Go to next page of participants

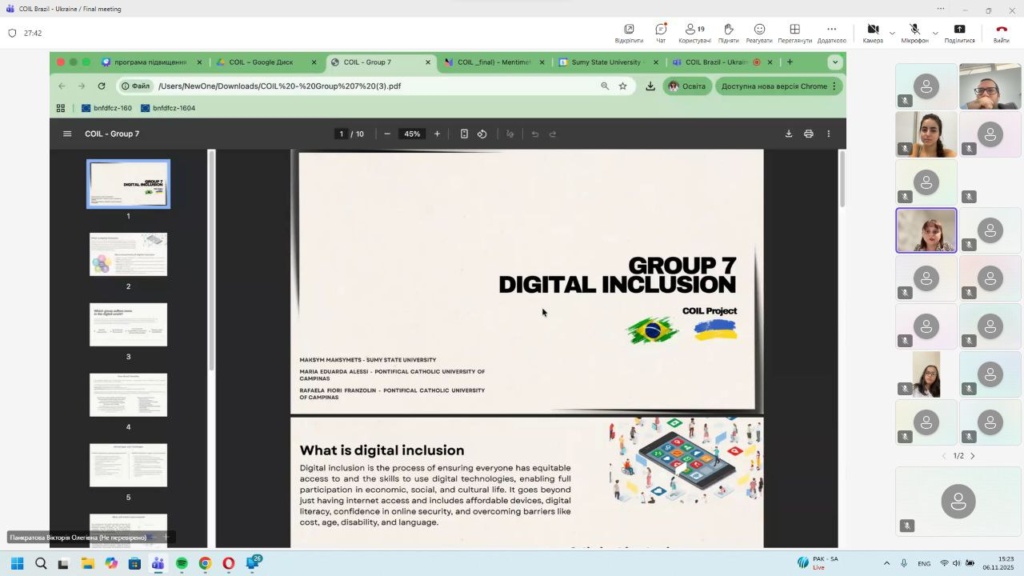click(x=972, y=456)
